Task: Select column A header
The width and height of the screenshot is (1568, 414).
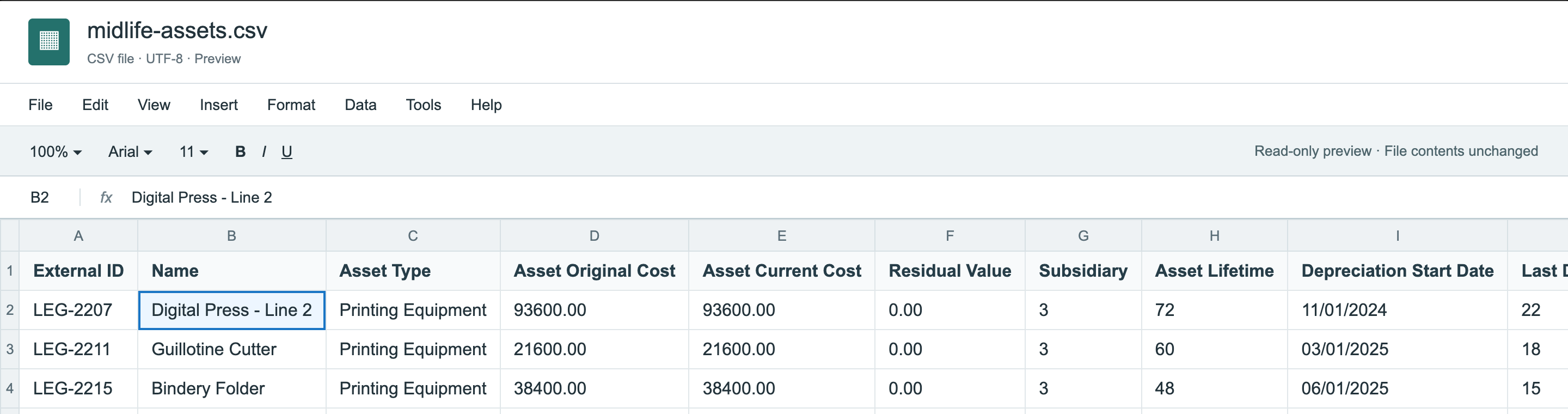Action: click(78, 236)
